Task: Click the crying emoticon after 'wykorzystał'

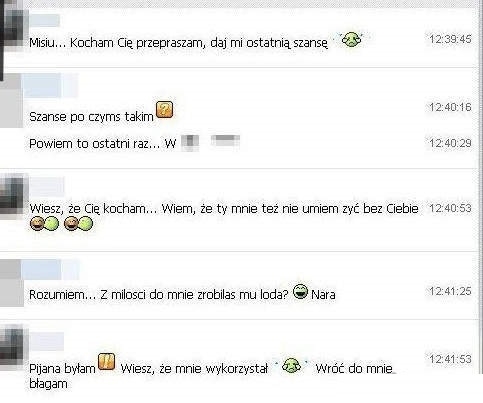Action: (x=291, y=366)
